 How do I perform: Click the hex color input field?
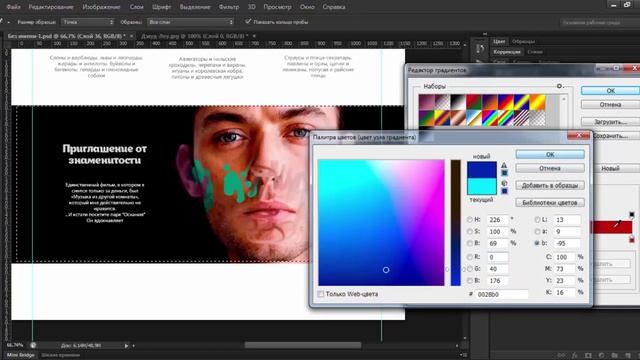tap(502, 294)
